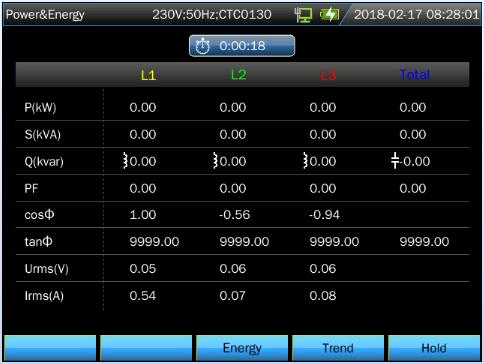
Task: Click the L1 S(kVA) value 0.00
Action: pos(143,134)
